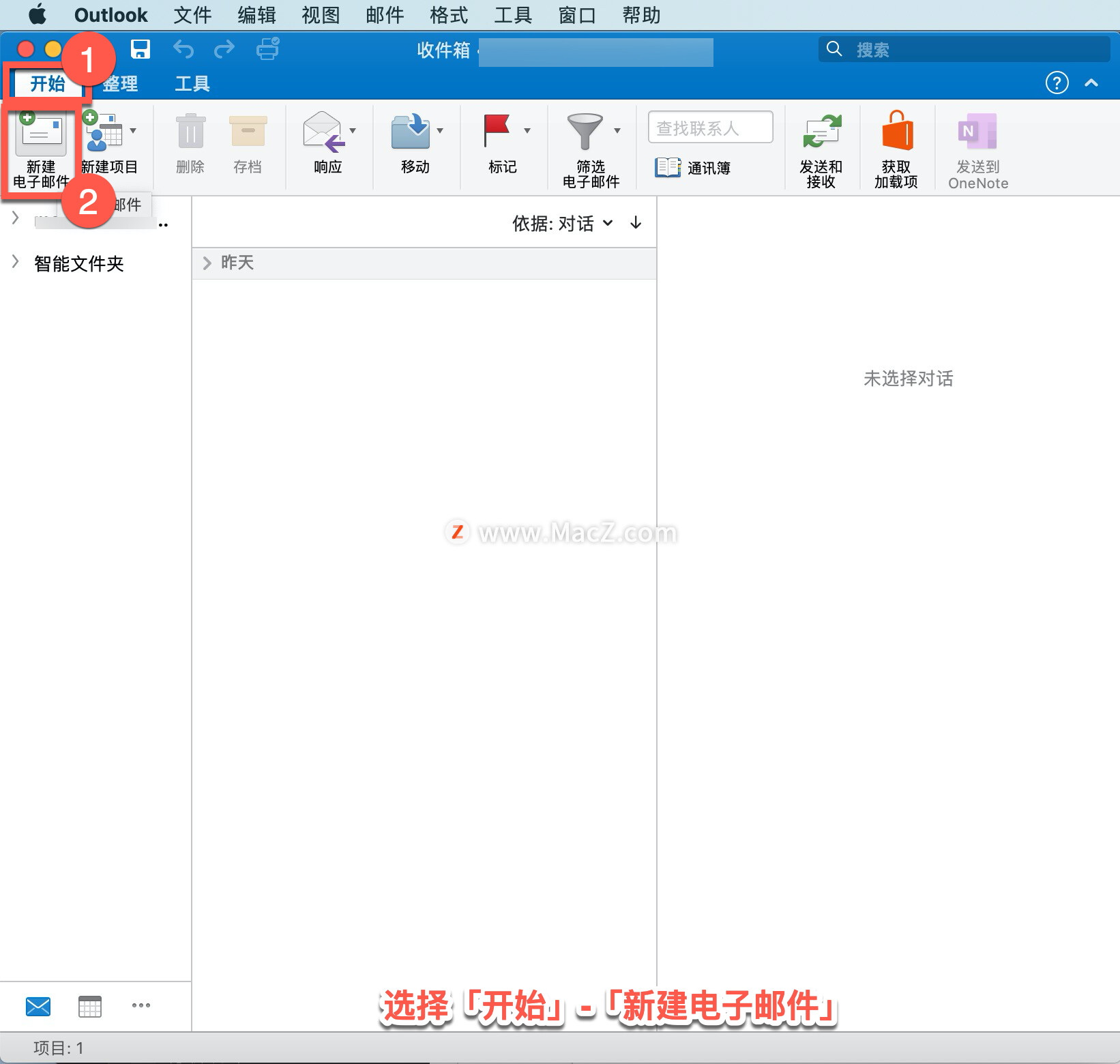Open the 窗口 (Window) menu
The image size is (1120, 1064).
577,15
